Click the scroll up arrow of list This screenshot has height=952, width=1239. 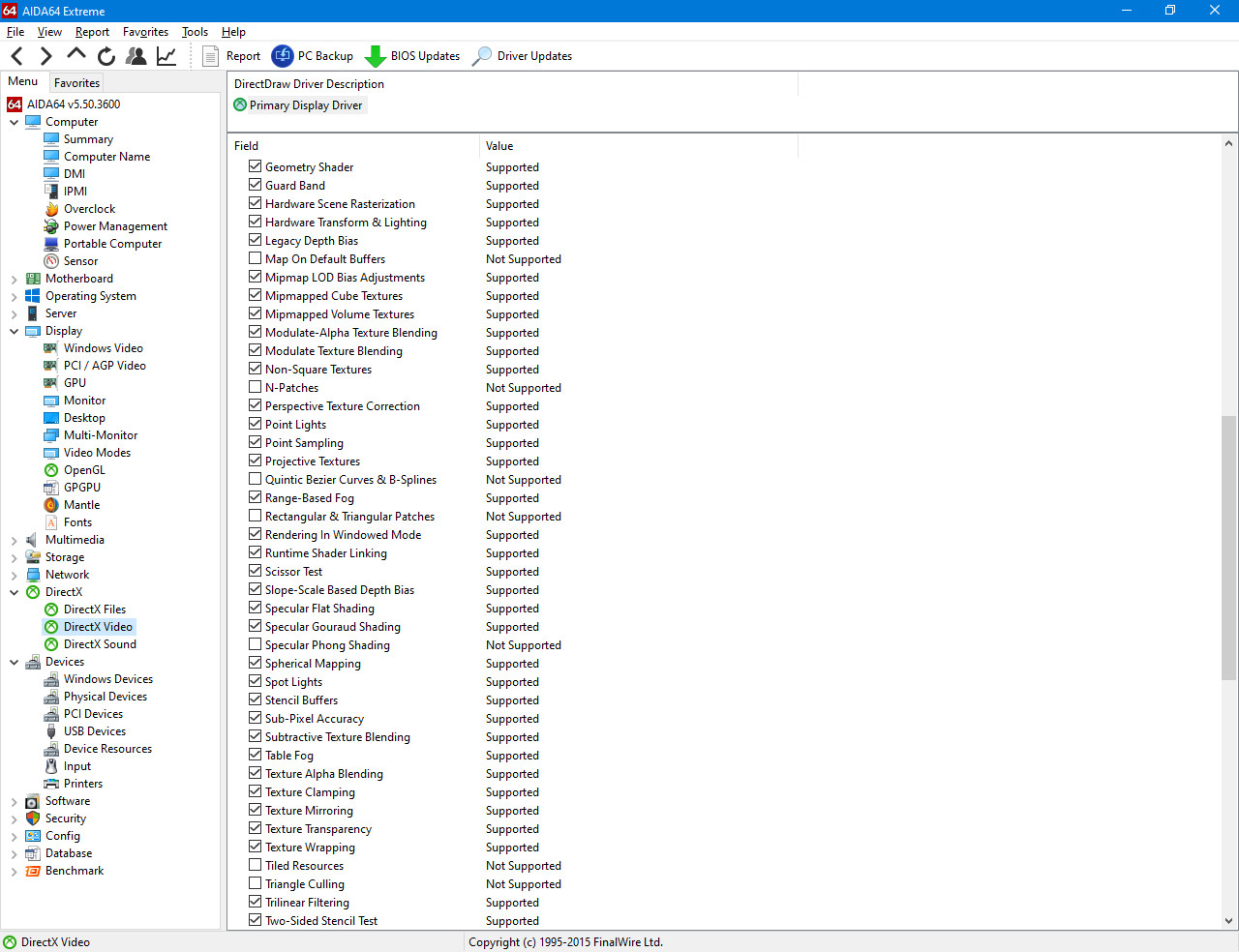coord(1228,144)
